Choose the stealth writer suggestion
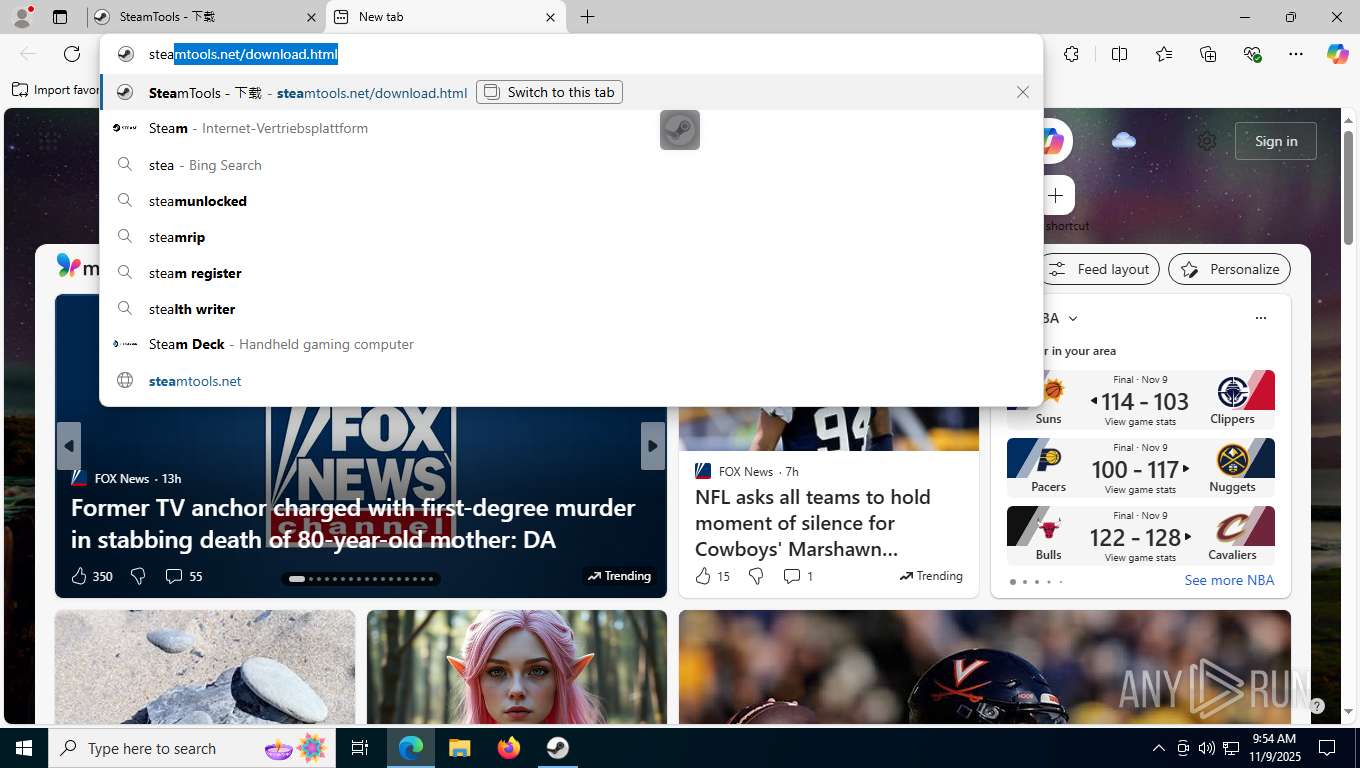1360x768 pixels. point(571,309)
